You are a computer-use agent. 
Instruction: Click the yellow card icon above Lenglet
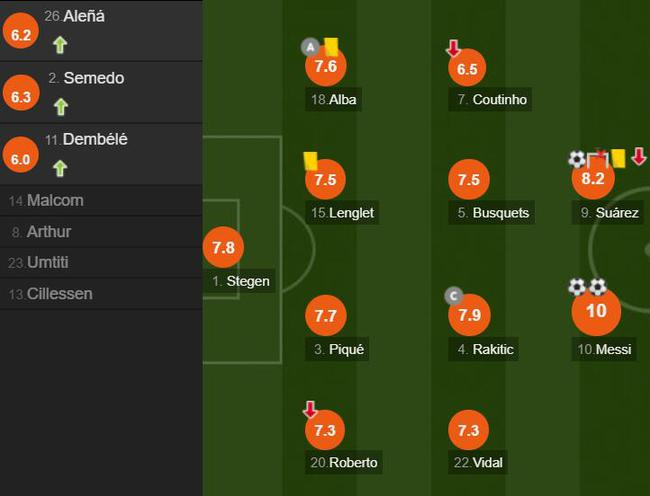(x=310, y=161)
